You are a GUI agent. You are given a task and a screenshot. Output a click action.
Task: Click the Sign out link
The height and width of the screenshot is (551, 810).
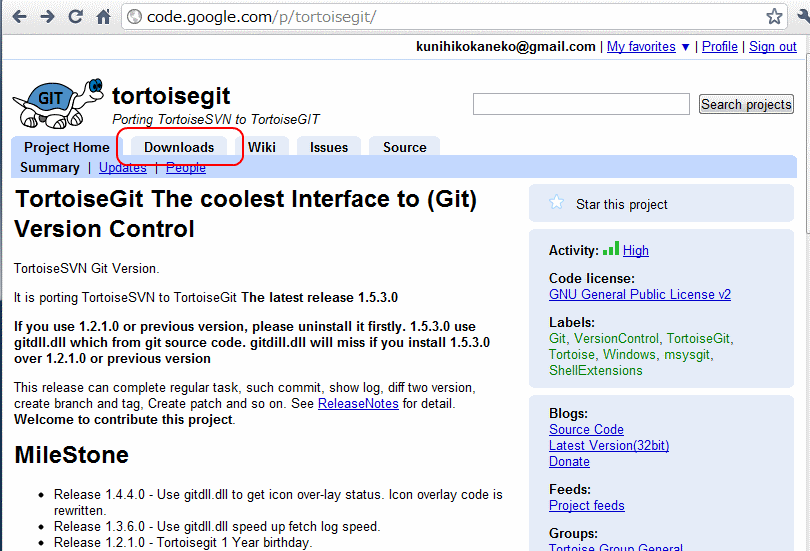coord(773,47)
